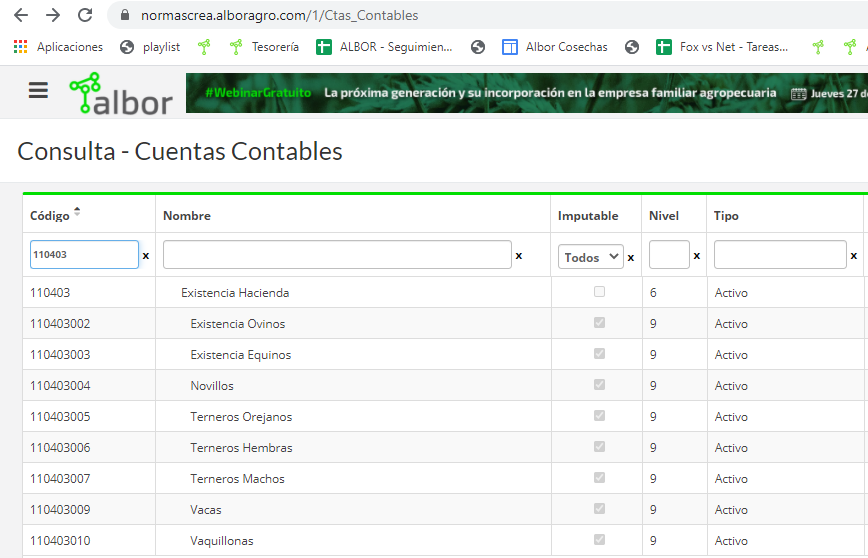Click the padlock site info icon
The width and height of the screenshot is (868, 558).
125,15
